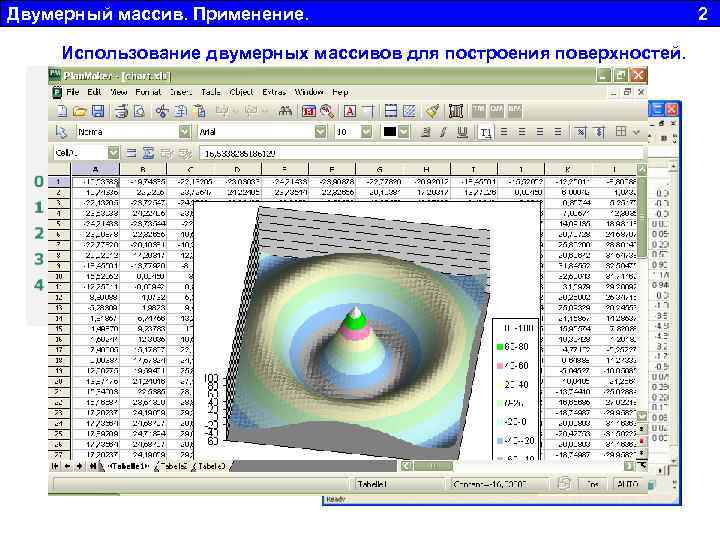The height and width of the screenshot is (540, 720).
Task: Align cell text left
Action: point(504,132)
